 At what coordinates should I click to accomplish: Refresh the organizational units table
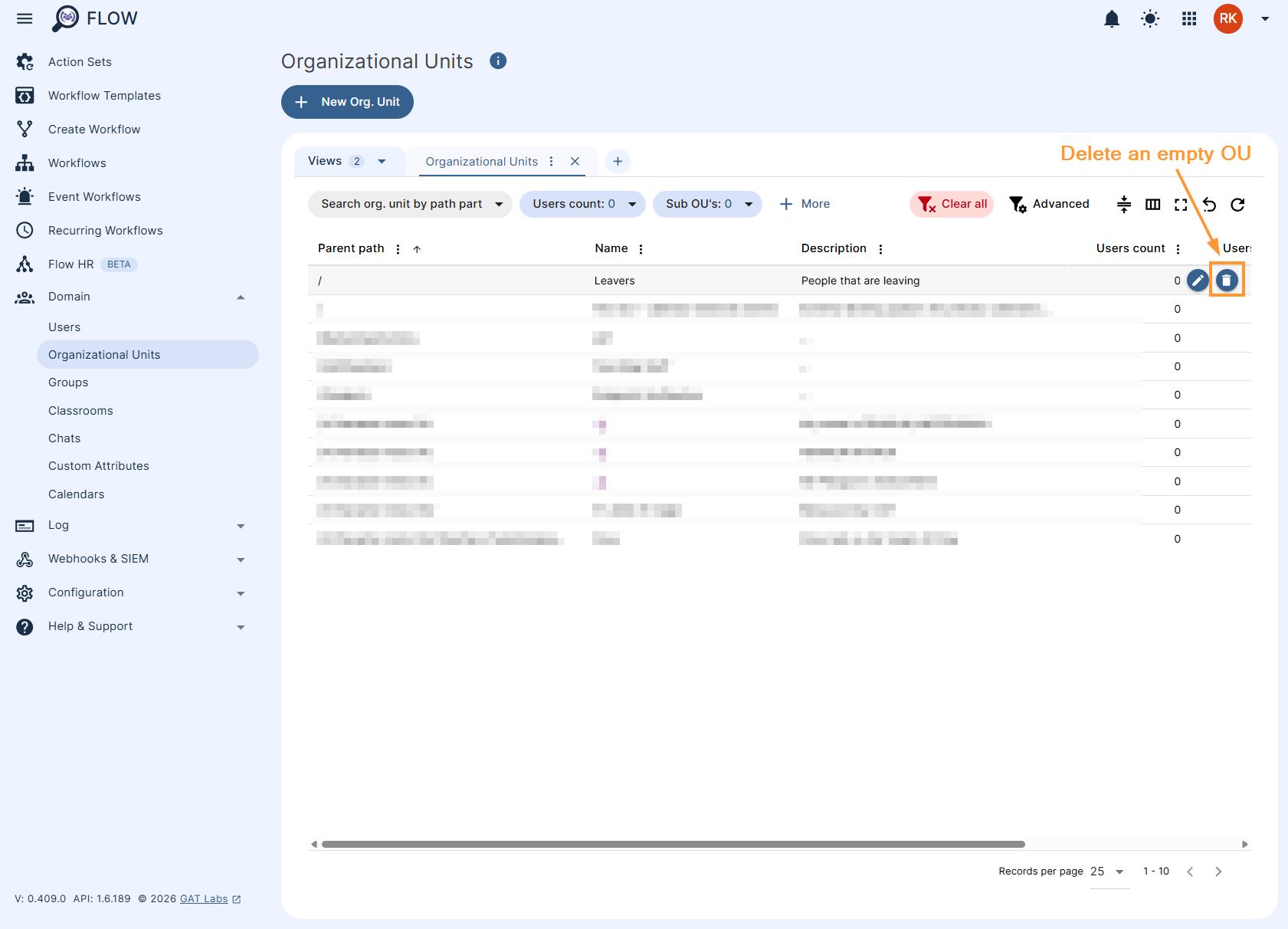pos(1238,204)
